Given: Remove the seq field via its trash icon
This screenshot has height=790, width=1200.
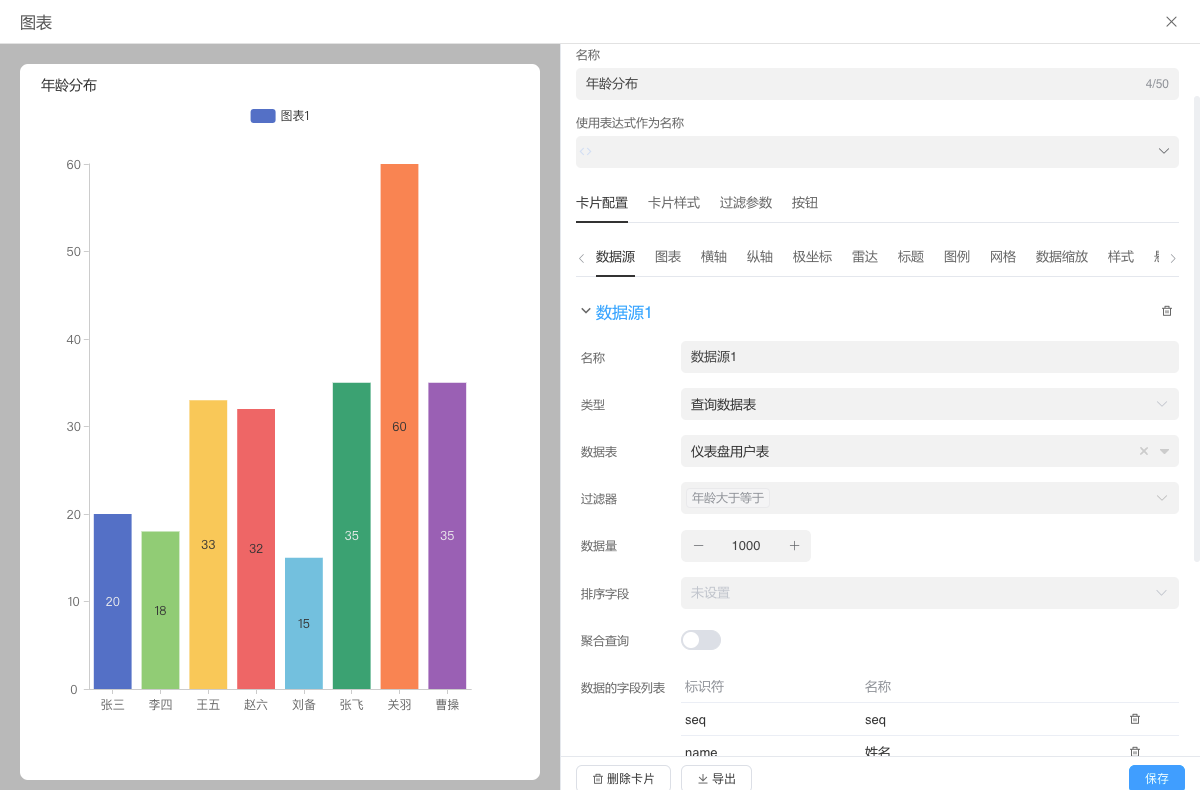Looking at the screenshot, I should click(1135, 719).
